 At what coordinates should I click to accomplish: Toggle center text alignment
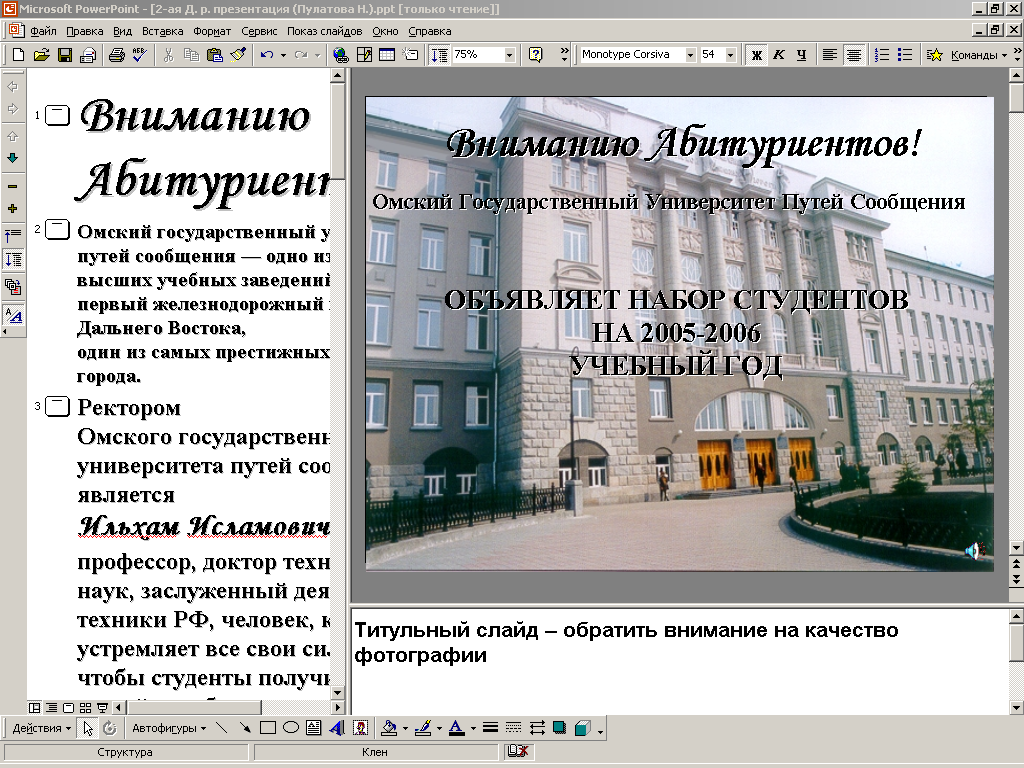(853, 55)
